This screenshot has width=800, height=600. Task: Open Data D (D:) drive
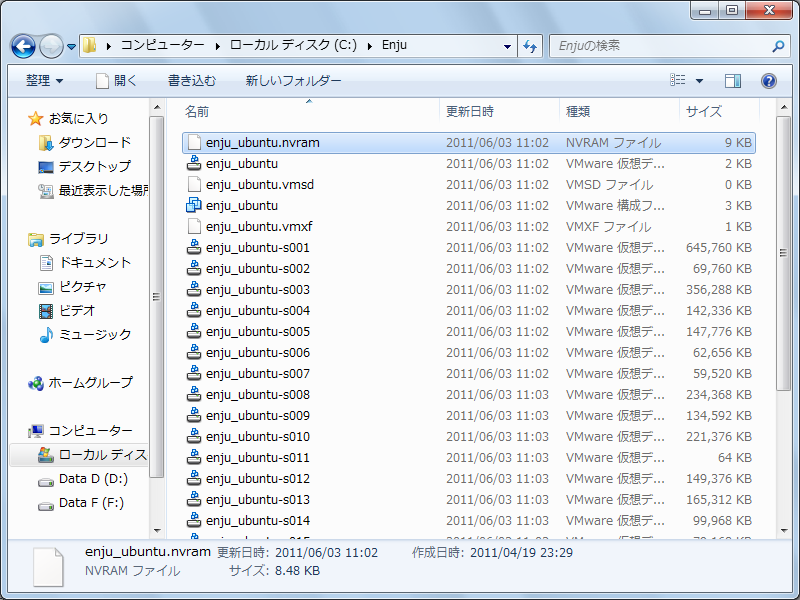93,479
